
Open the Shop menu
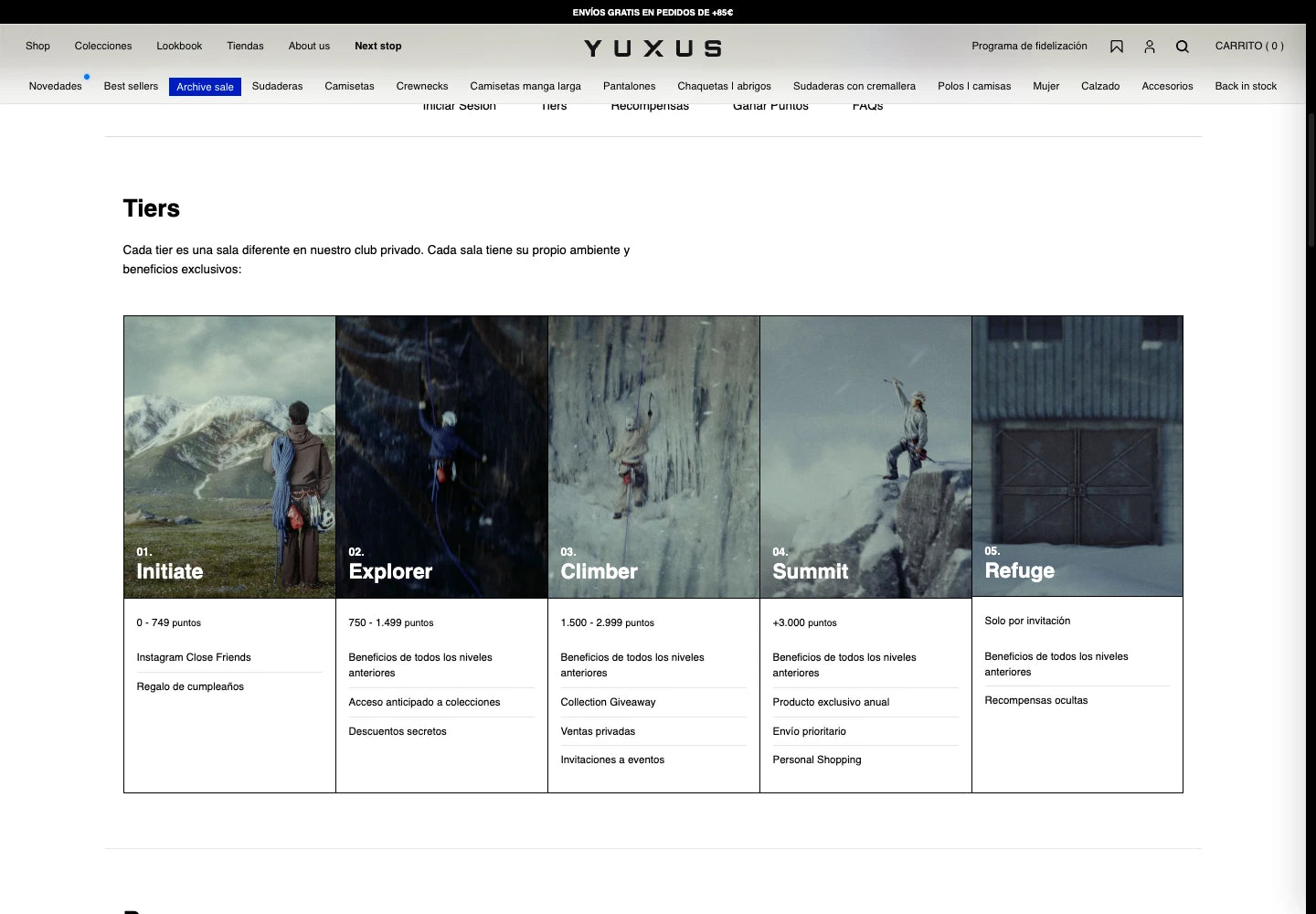pyautogui.click(x=37, y=46)
